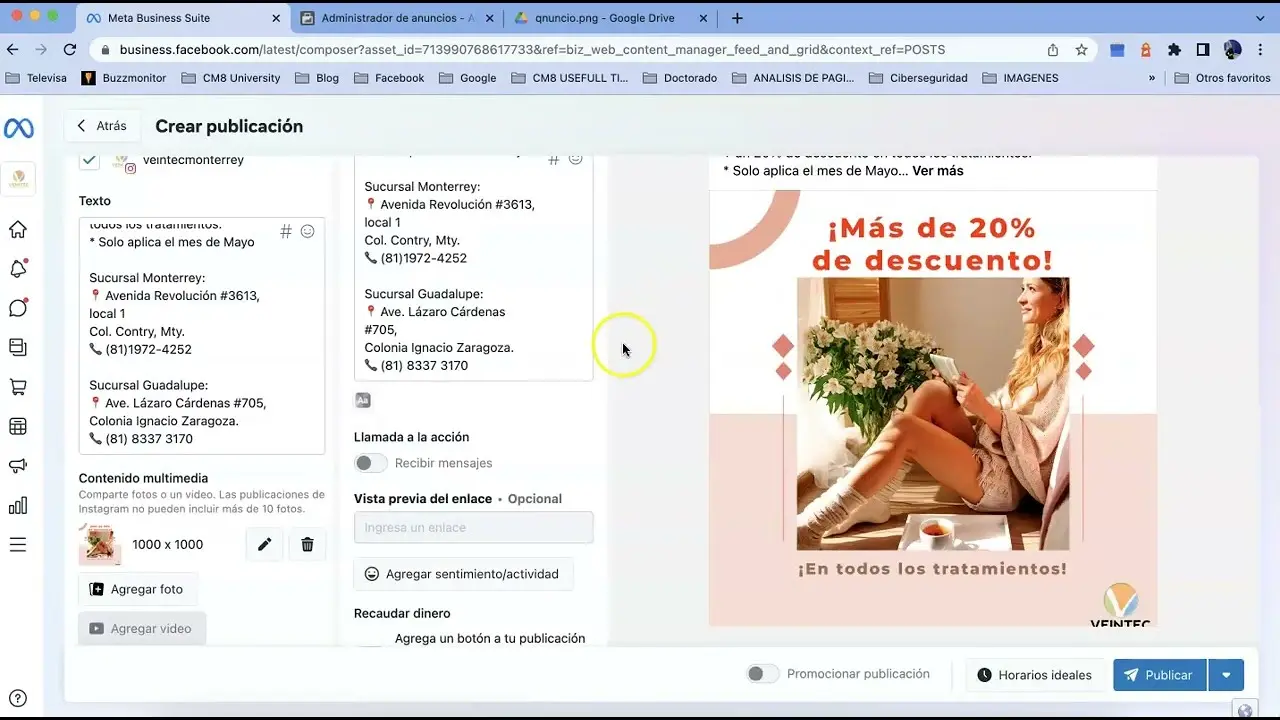
Task: Insert hashtag in the left Texto box
Action: tap(286, 231)
